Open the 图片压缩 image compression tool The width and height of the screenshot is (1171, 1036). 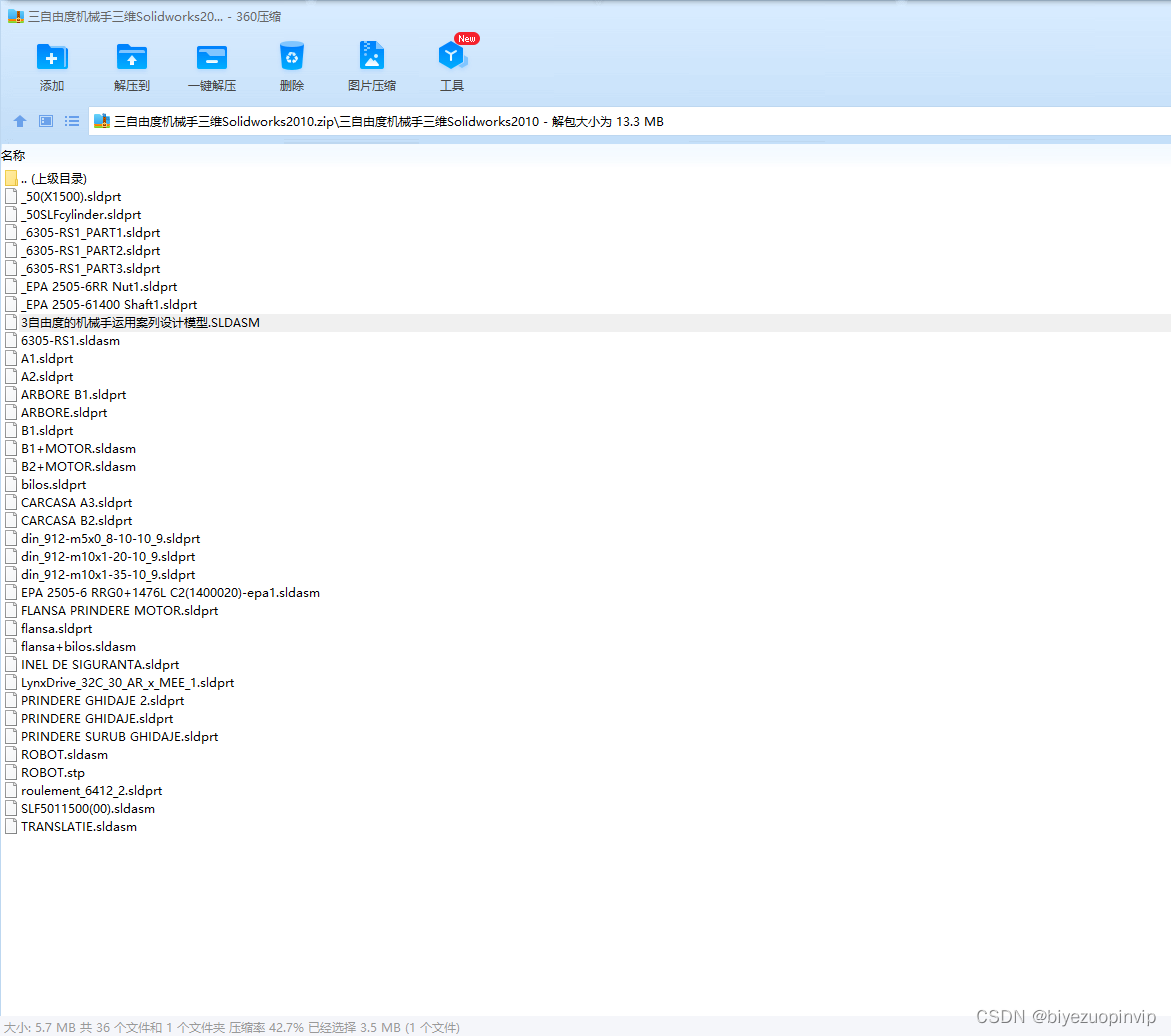(x=371, y=57)
